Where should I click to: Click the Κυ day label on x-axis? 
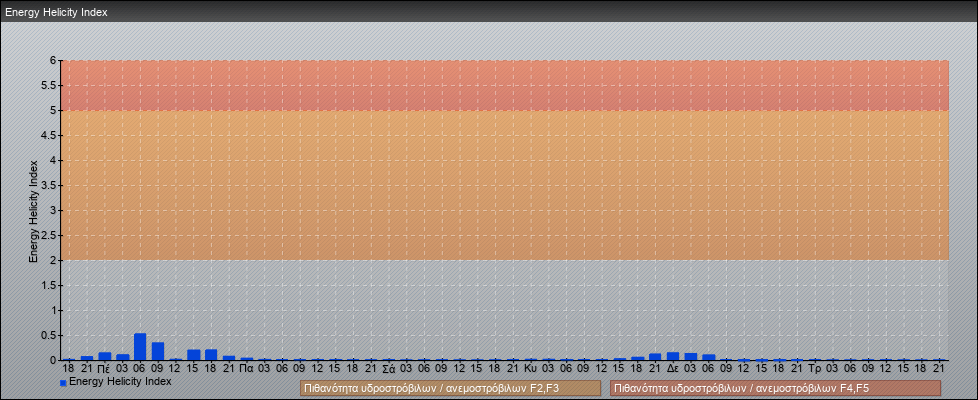tap(530, 368)
